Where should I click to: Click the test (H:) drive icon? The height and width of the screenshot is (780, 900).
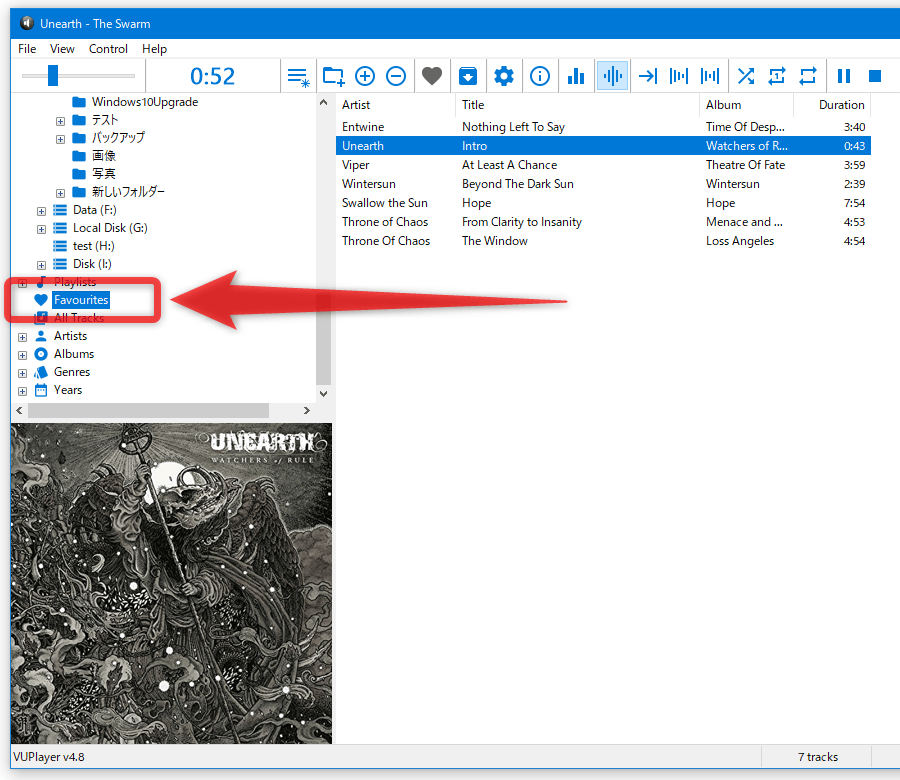coord(60,246)
